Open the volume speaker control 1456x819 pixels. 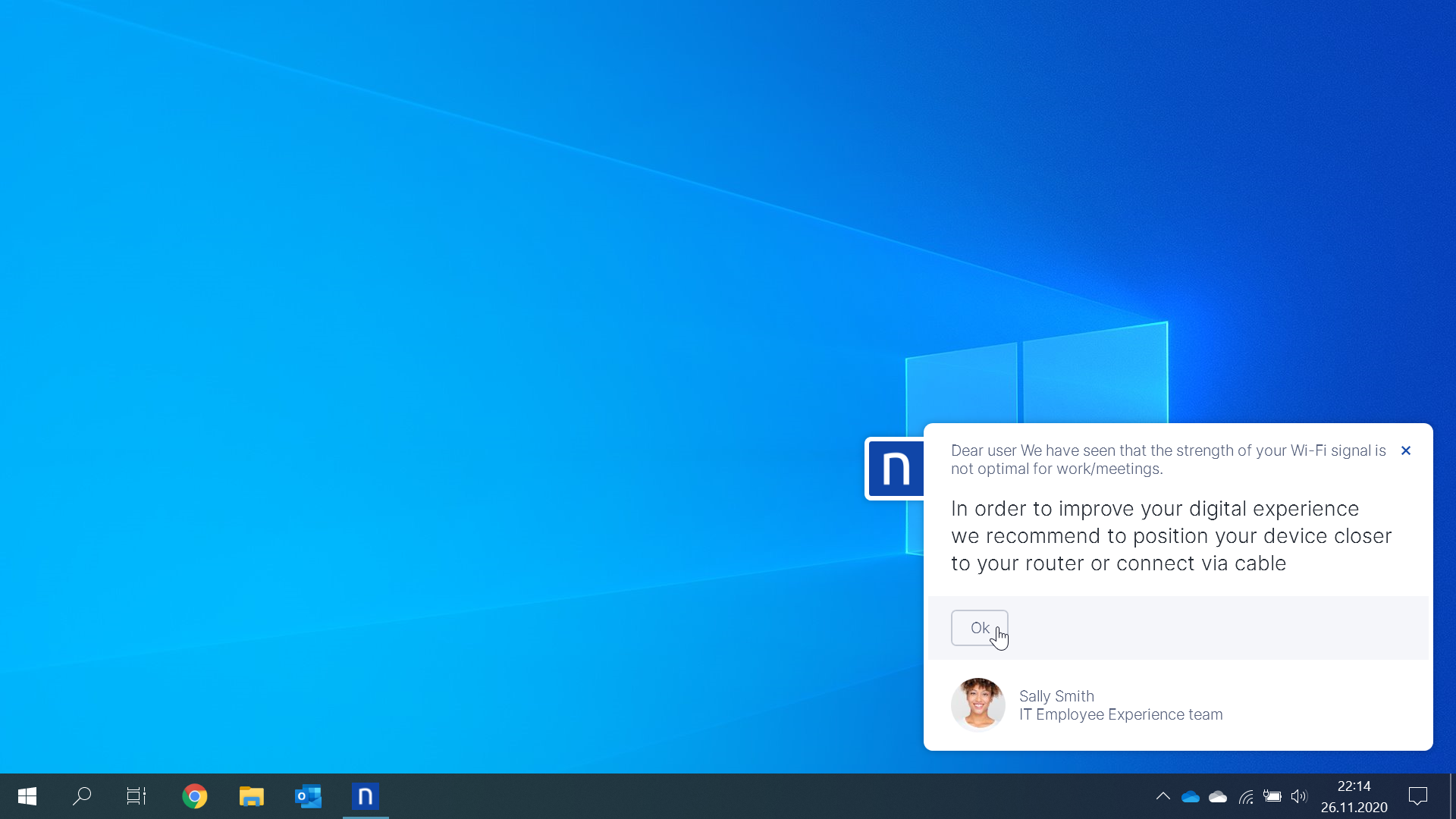[1299, 796]
